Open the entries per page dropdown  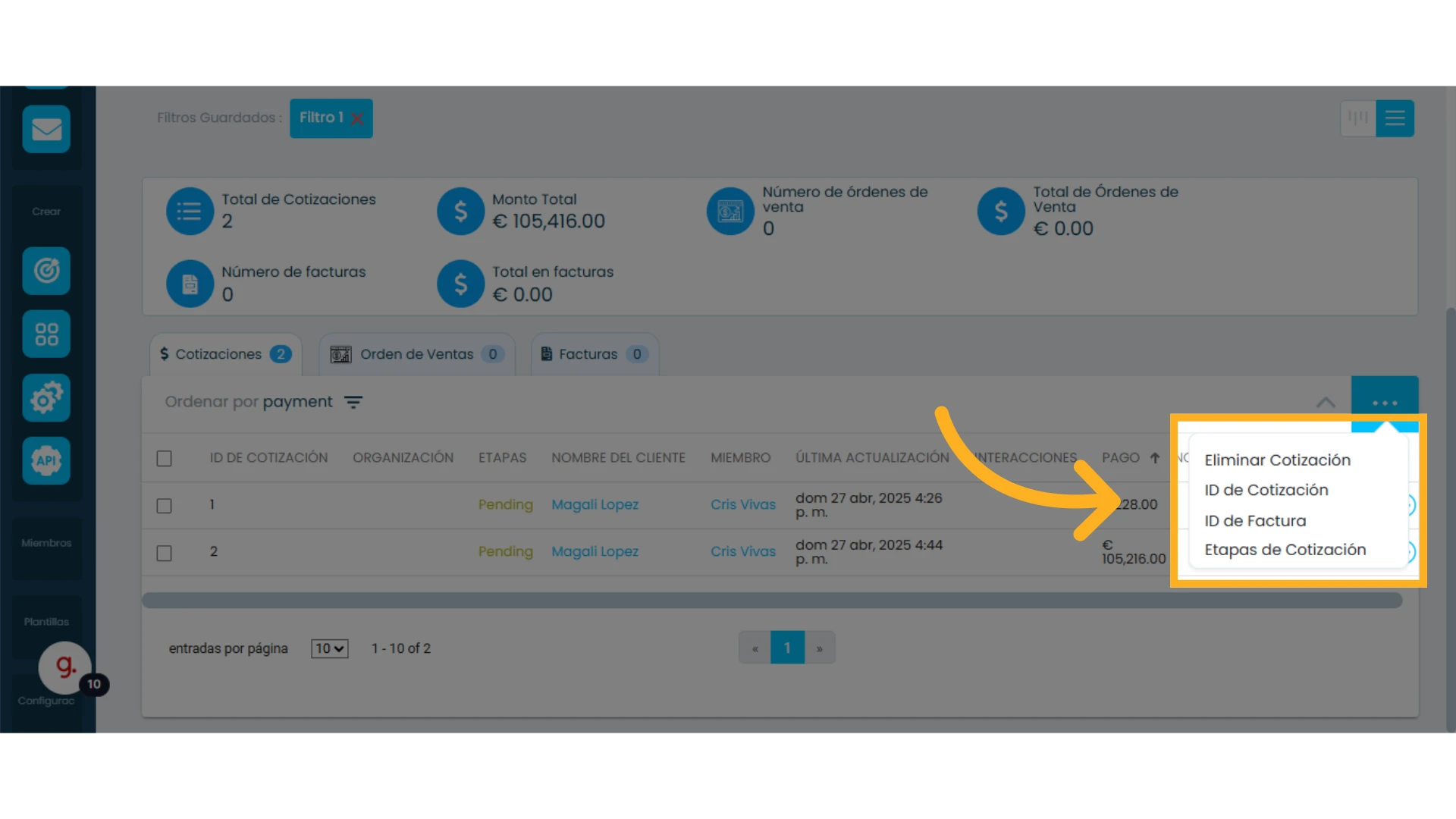329,648
